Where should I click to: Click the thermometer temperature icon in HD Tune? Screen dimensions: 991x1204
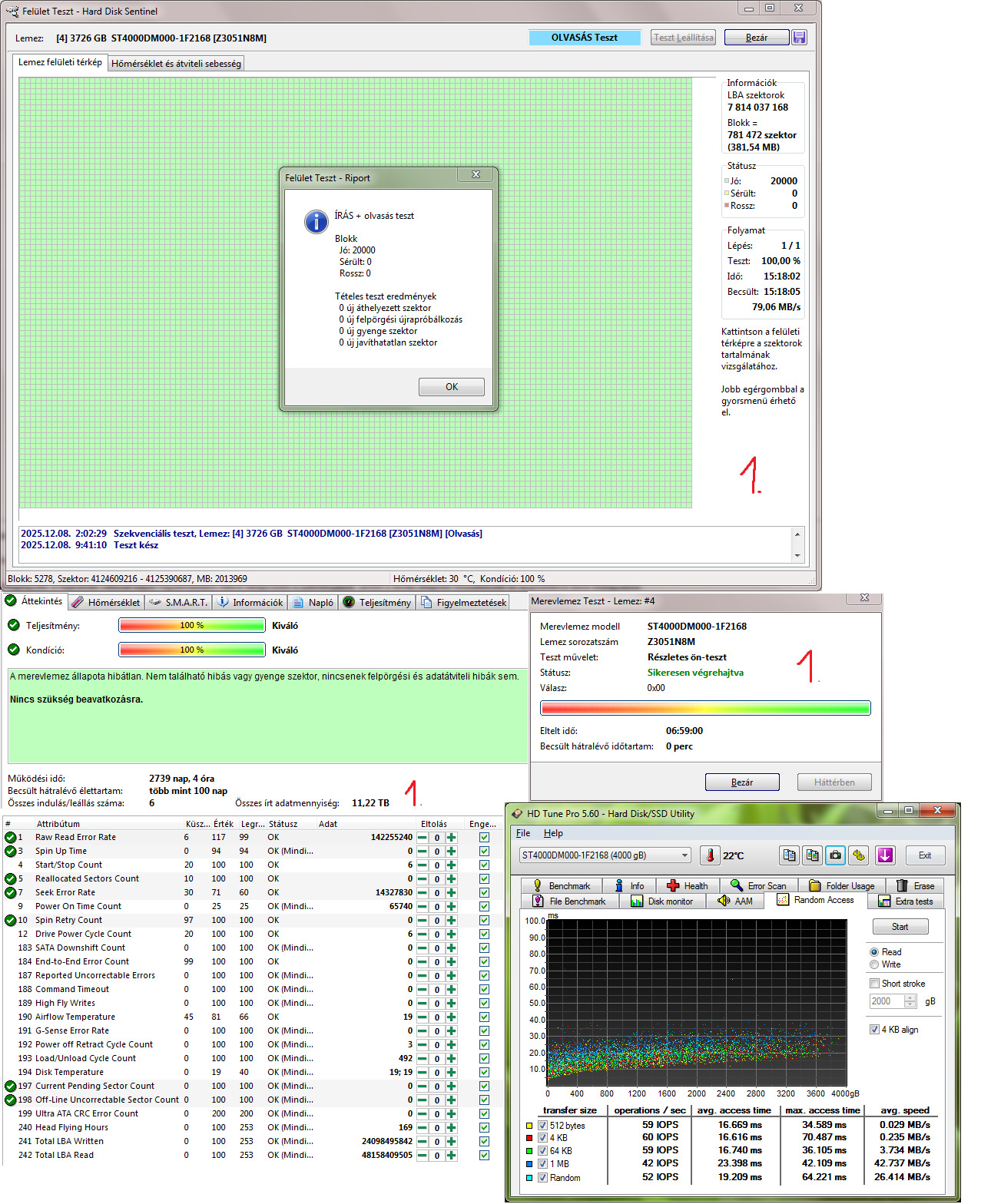[x=711, y=855]
